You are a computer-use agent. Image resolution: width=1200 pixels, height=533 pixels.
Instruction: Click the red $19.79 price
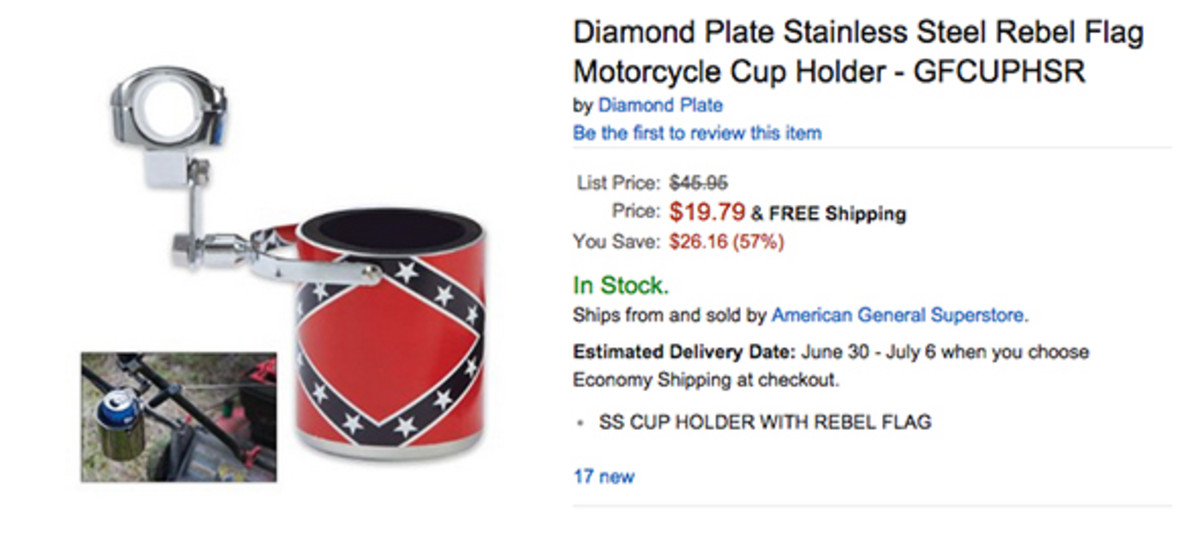click(707, 212)
